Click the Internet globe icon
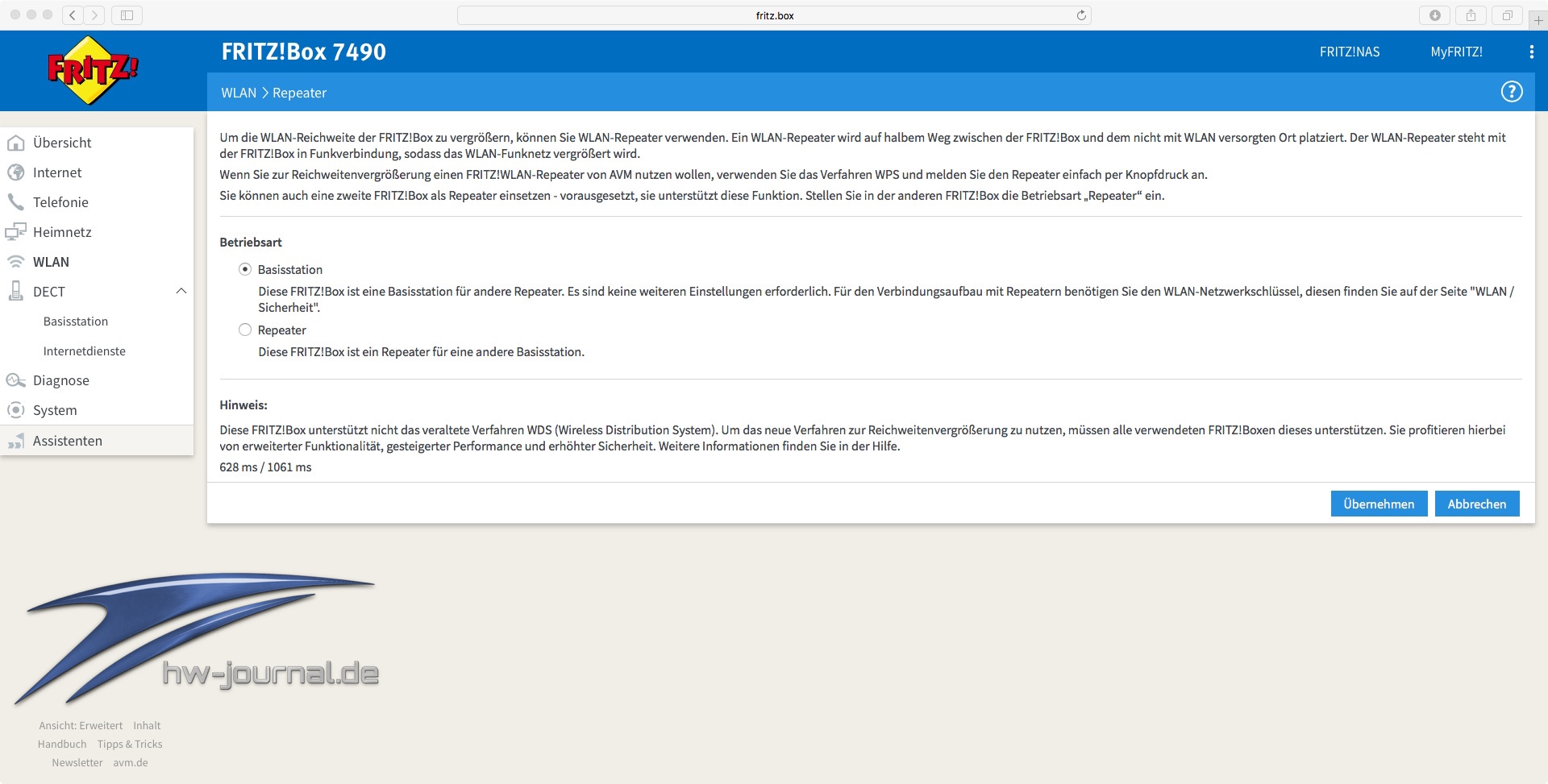This screenshot has height=784, width=1548. [x=15, y=172]
